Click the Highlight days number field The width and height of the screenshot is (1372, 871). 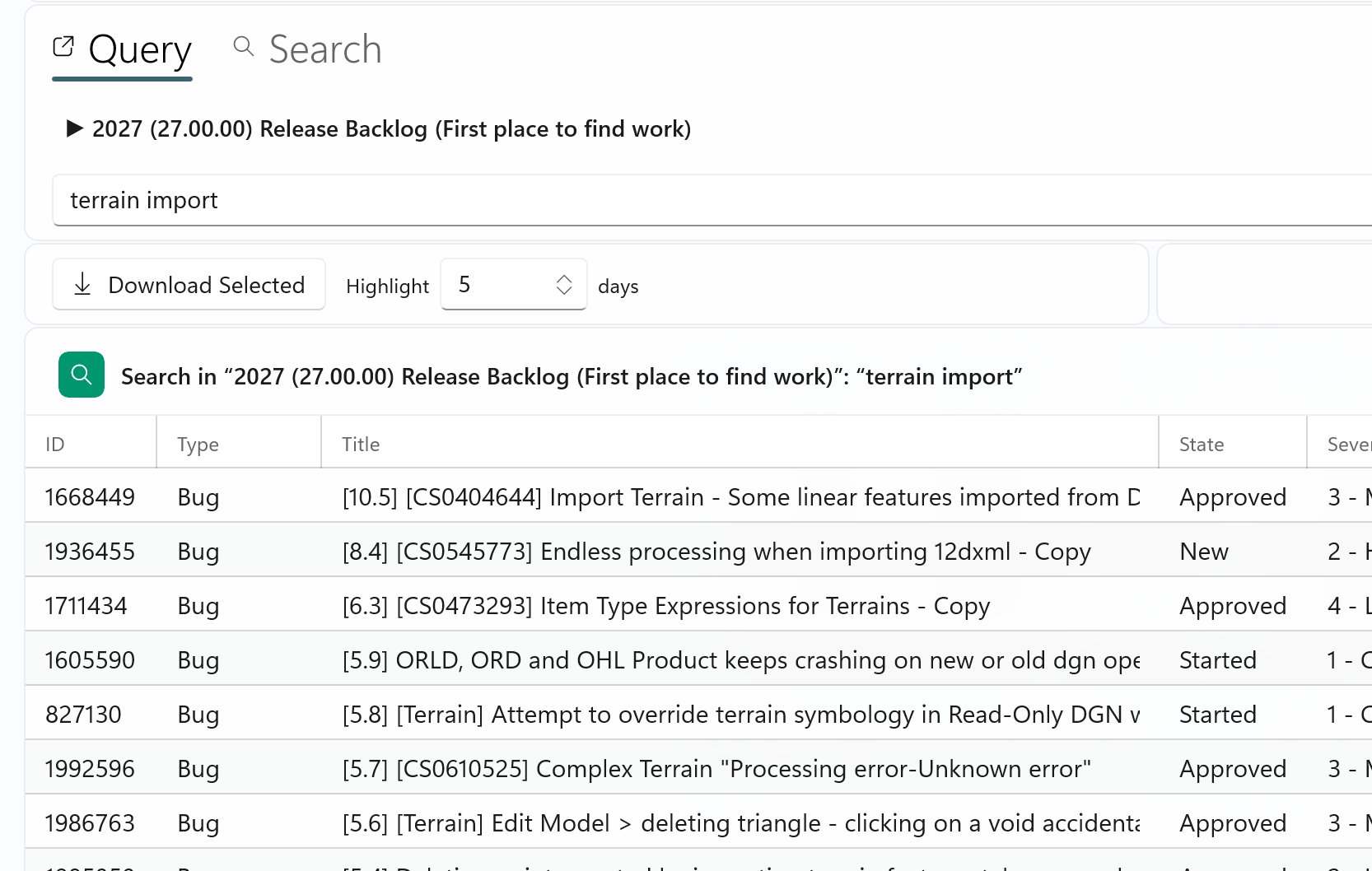pos(494,284)
